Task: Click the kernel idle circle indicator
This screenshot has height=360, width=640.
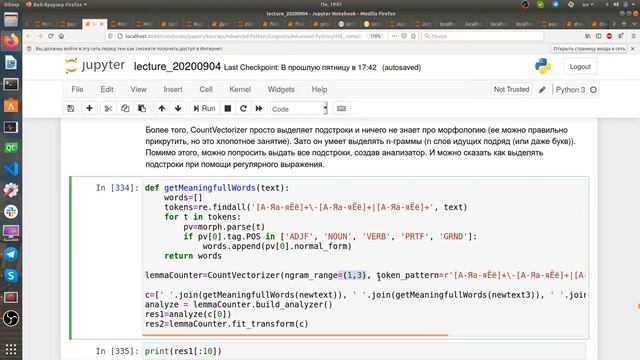Action: click(x=593, y=90)
